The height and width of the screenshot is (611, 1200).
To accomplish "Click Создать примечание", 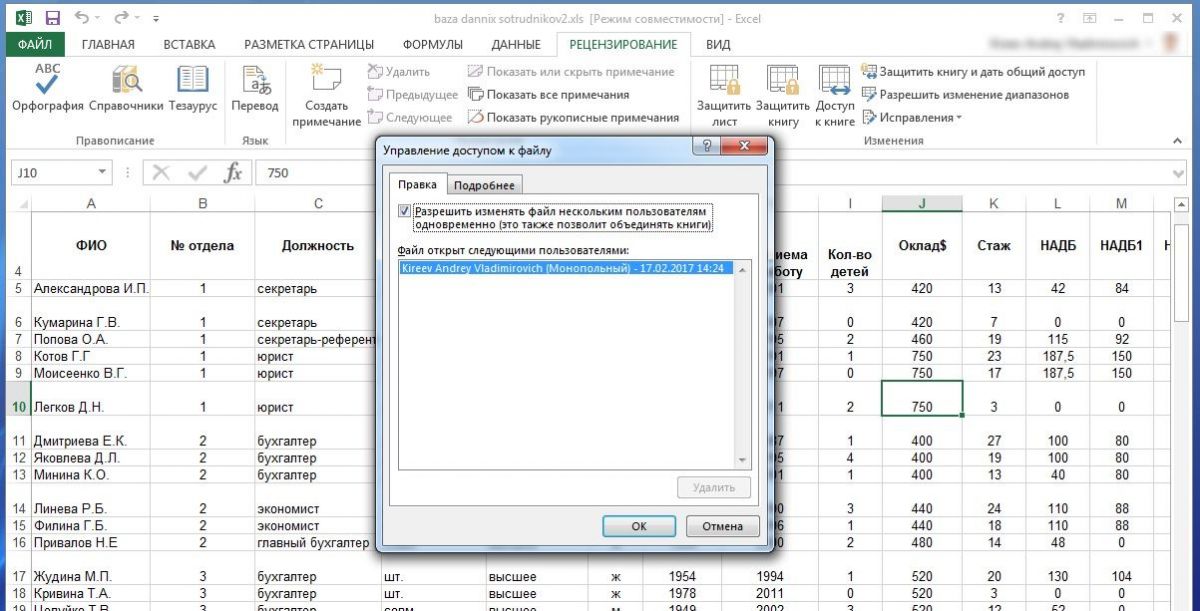I will click(326, 96).
